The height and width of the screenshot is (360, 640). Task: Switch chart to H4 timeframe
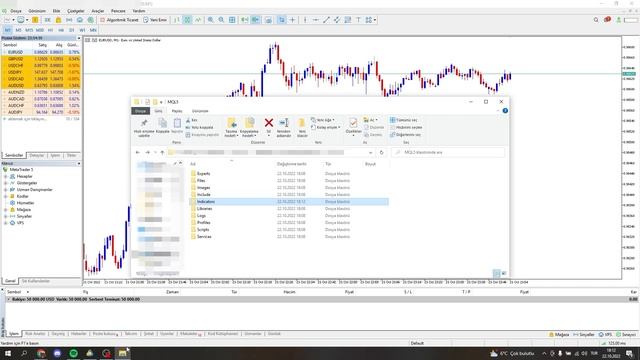pos(61,30)
